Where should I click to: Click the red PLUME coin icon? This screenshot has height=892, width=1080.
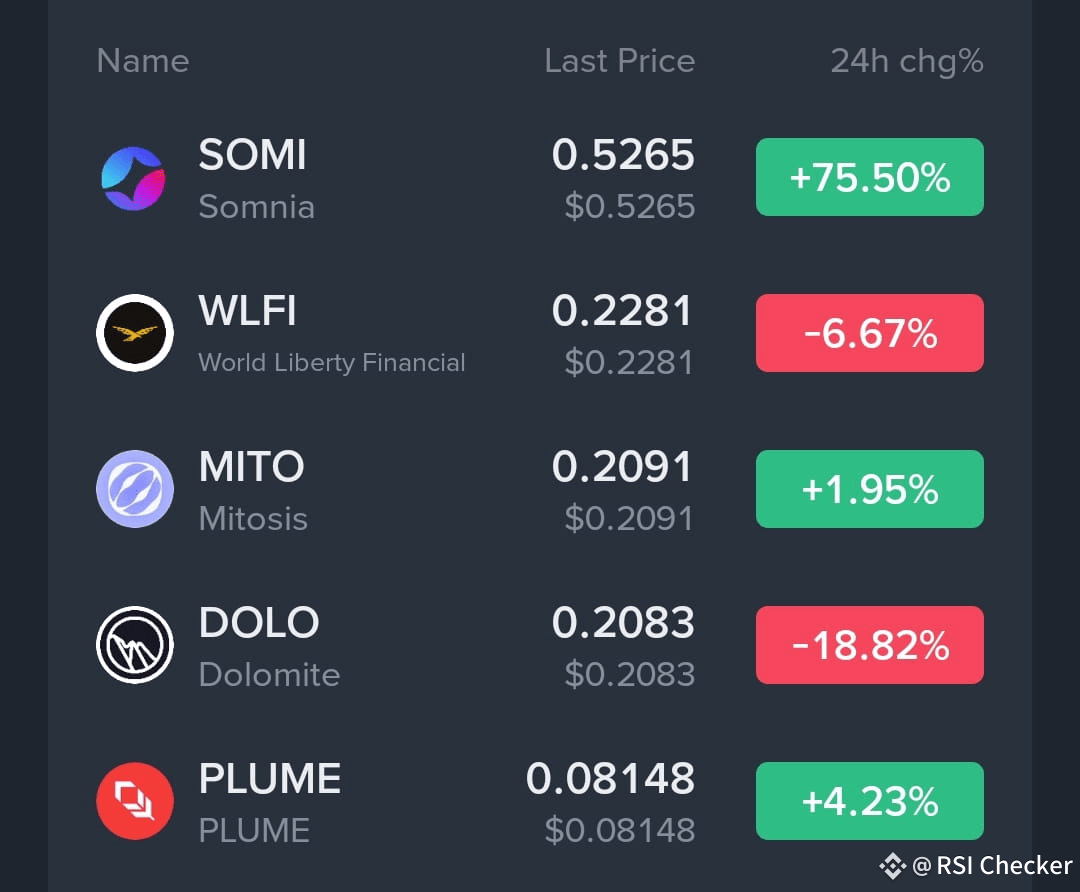[135, 800]
